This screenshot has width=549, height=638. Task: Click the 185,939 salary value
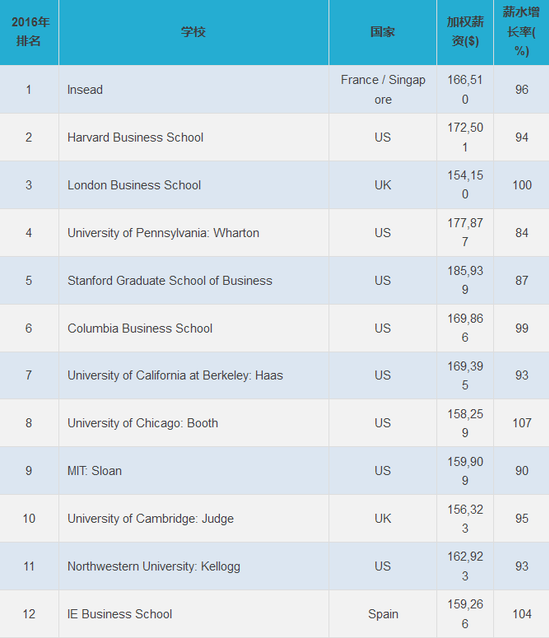[x=465, y=280]
